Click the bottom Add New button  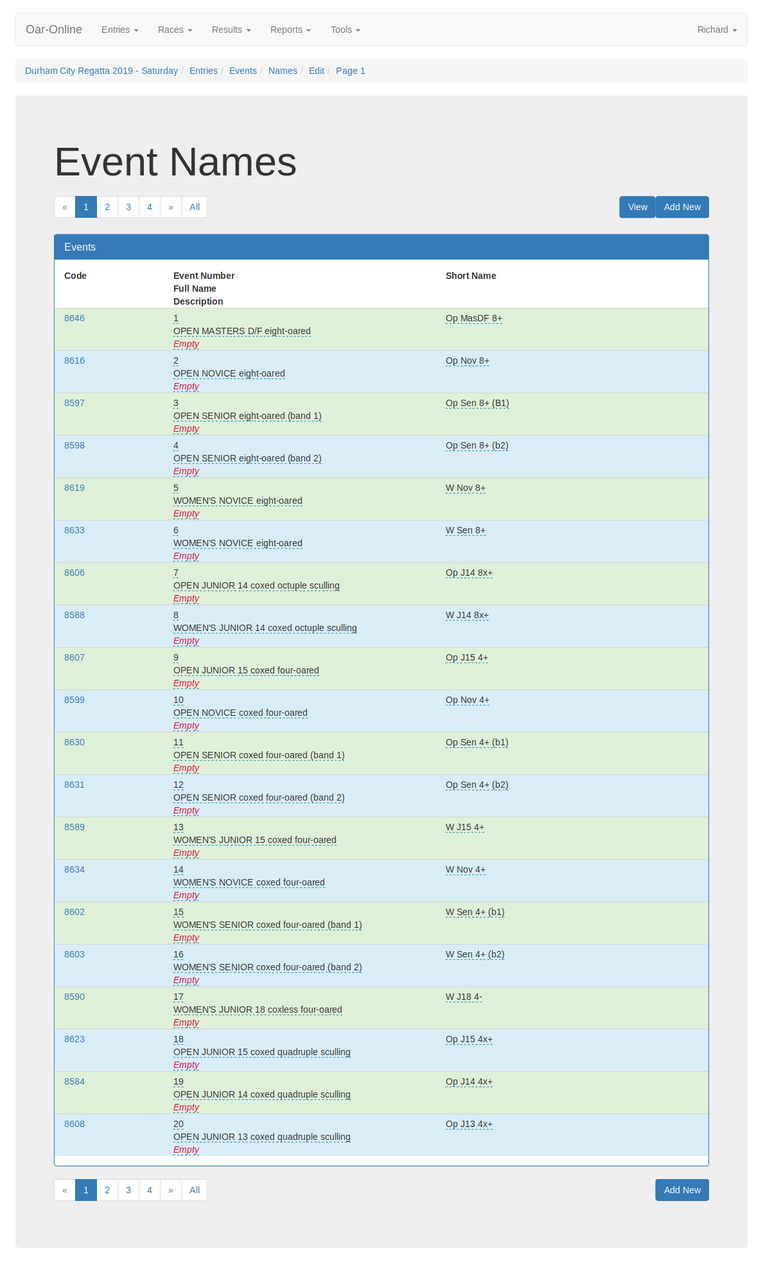[682, 1190]
